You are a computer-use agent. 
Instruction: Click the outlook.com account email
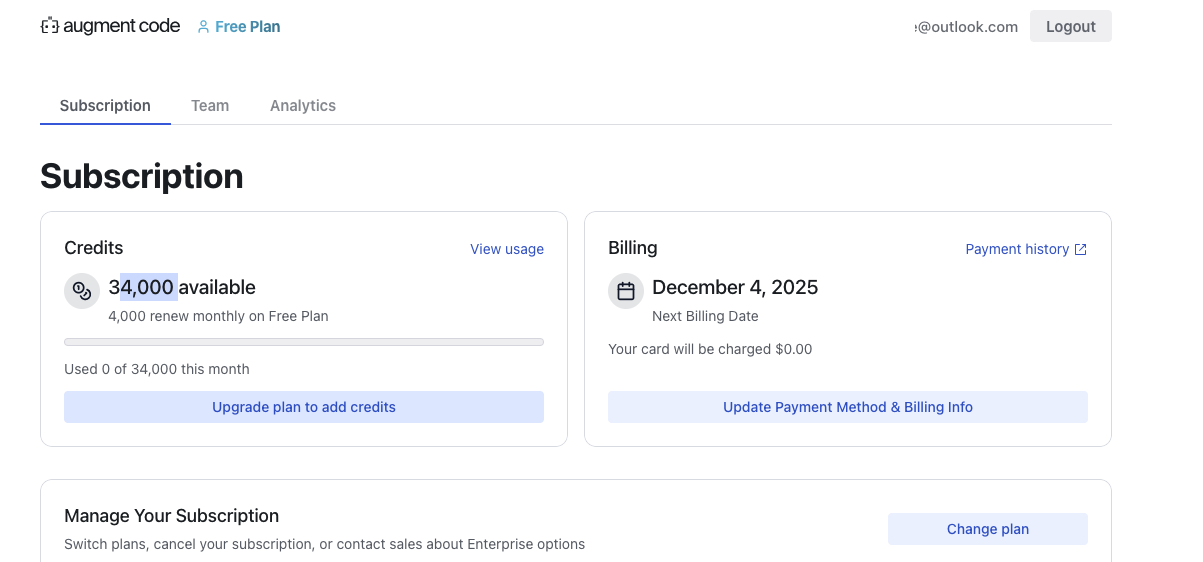click(x=967, y=27)
